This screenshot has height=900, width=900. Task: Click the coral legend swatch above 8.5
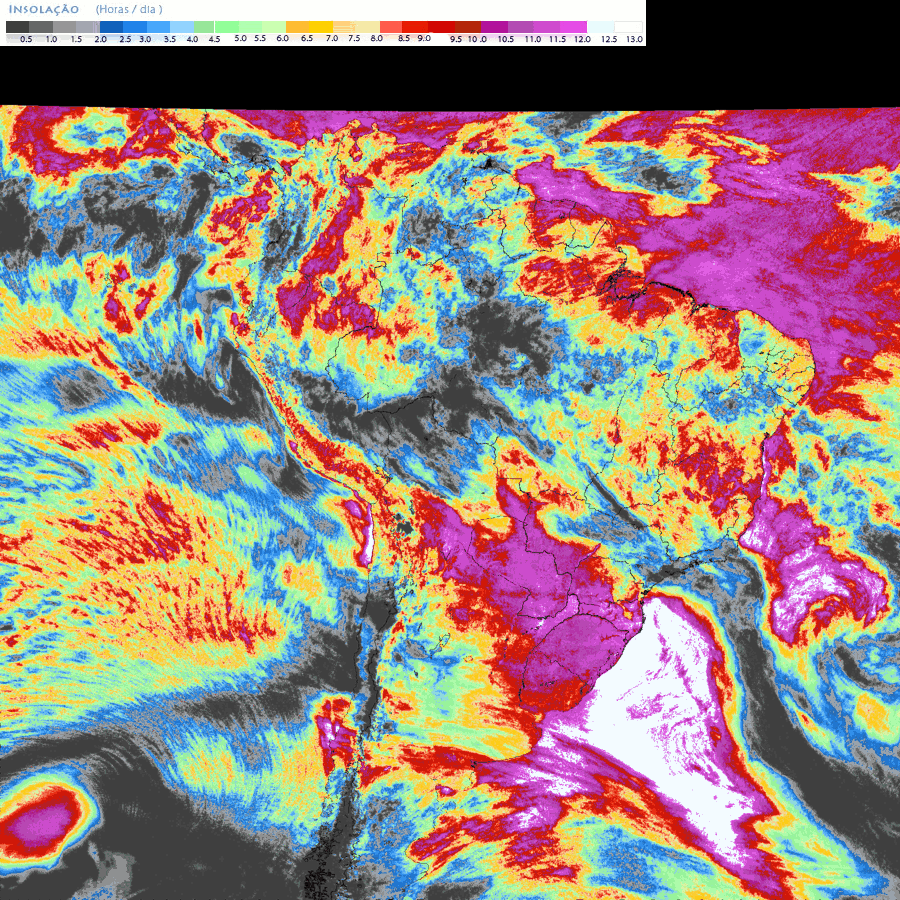[391, 27]
